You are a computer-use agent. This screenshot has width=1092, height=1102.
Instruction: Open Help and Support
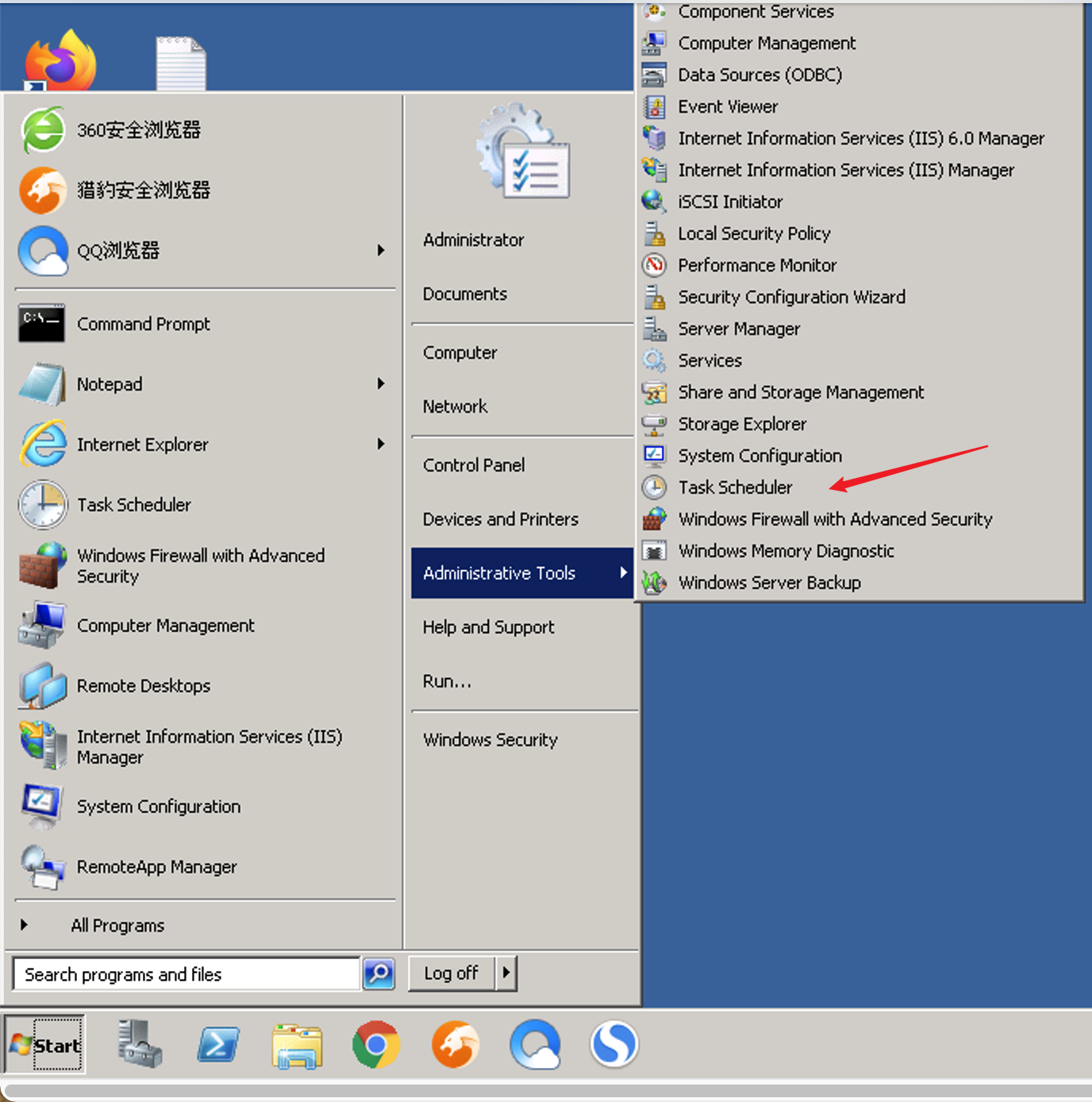coord(488,627)
